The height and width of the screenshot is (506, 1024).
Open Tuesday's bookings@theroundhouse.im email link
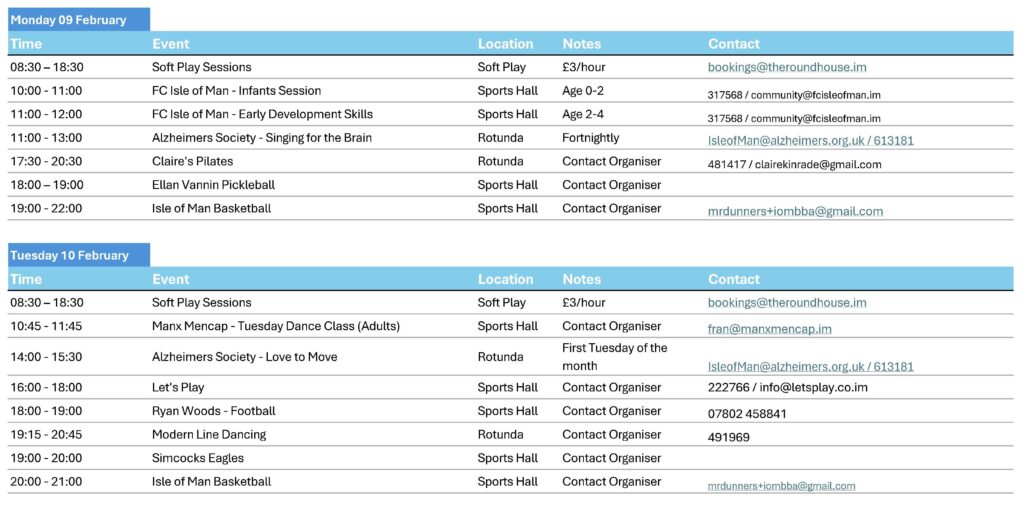pyautogui.click(x=786, y=303)
